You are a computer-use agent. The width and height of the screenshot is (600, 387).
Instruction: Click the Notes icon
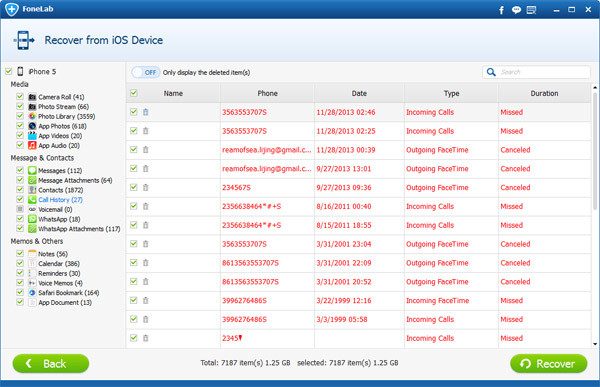[32, 254]
